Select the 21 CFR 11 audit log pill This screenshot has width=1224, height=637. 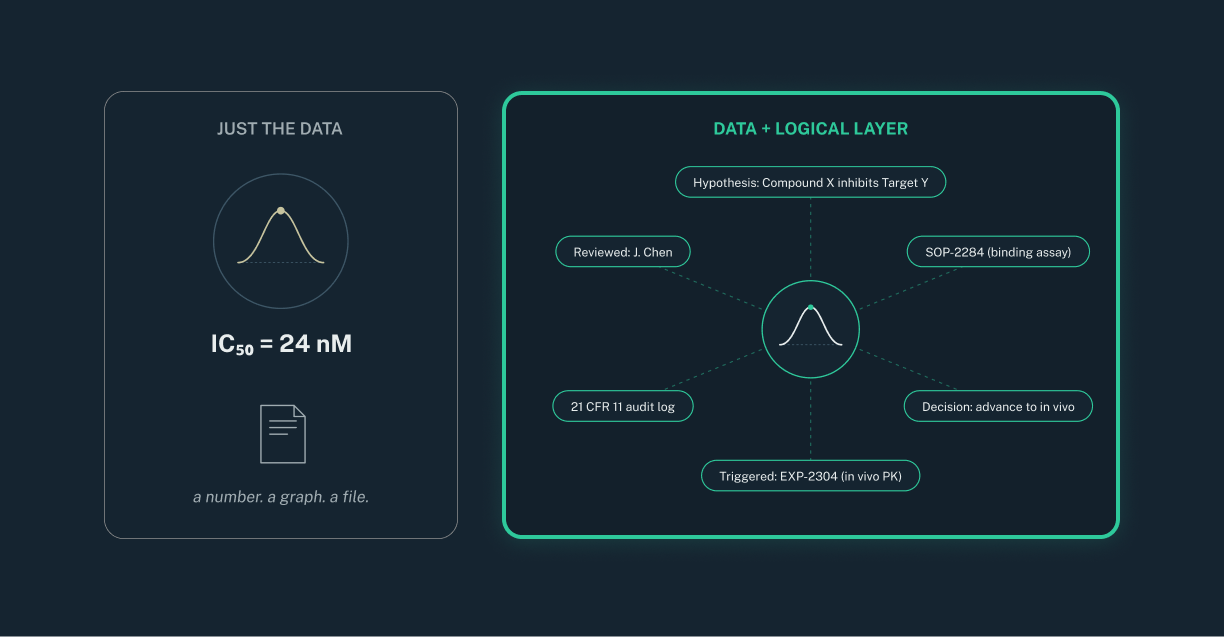click(623, 407)
